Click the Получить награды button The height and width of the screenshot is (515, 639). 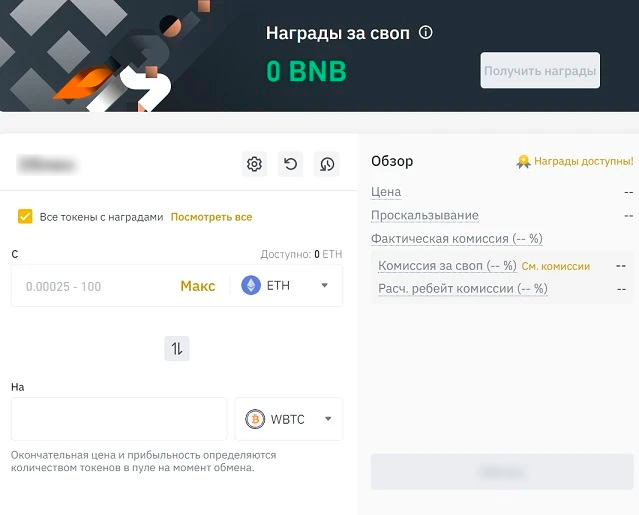tap(540, 70)
